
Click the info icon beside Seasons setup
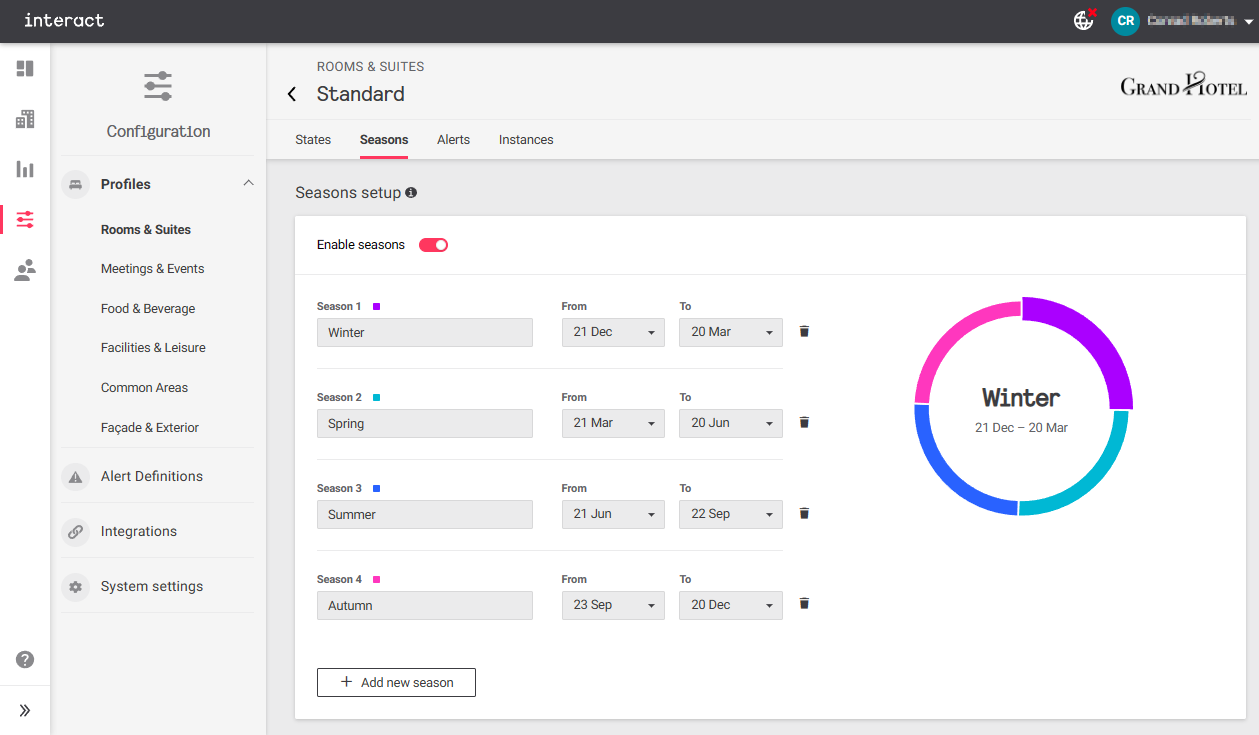click(411, 193)
